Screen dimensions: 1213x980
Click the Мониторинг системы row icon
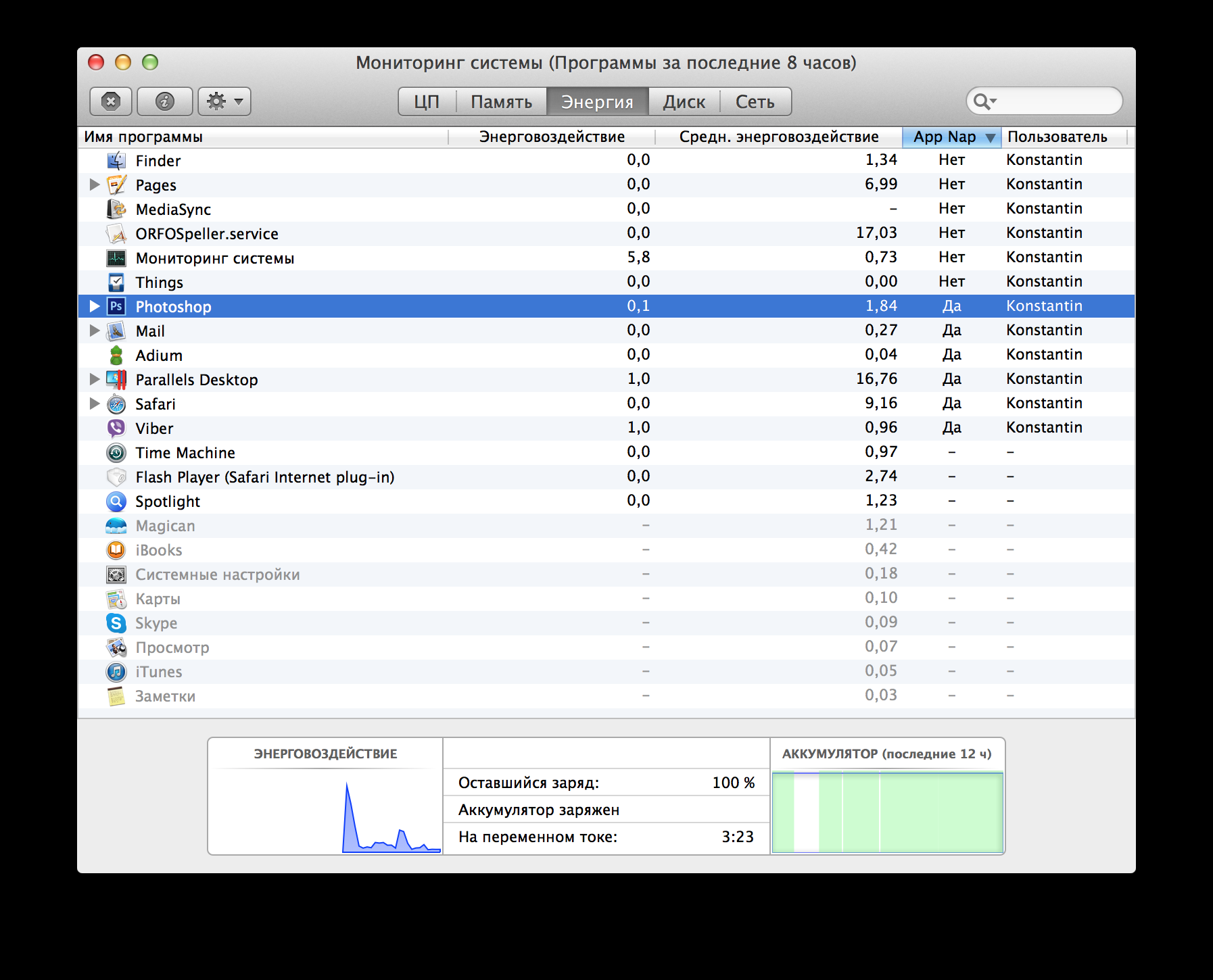pyautogui.click(x=116, y=258)
